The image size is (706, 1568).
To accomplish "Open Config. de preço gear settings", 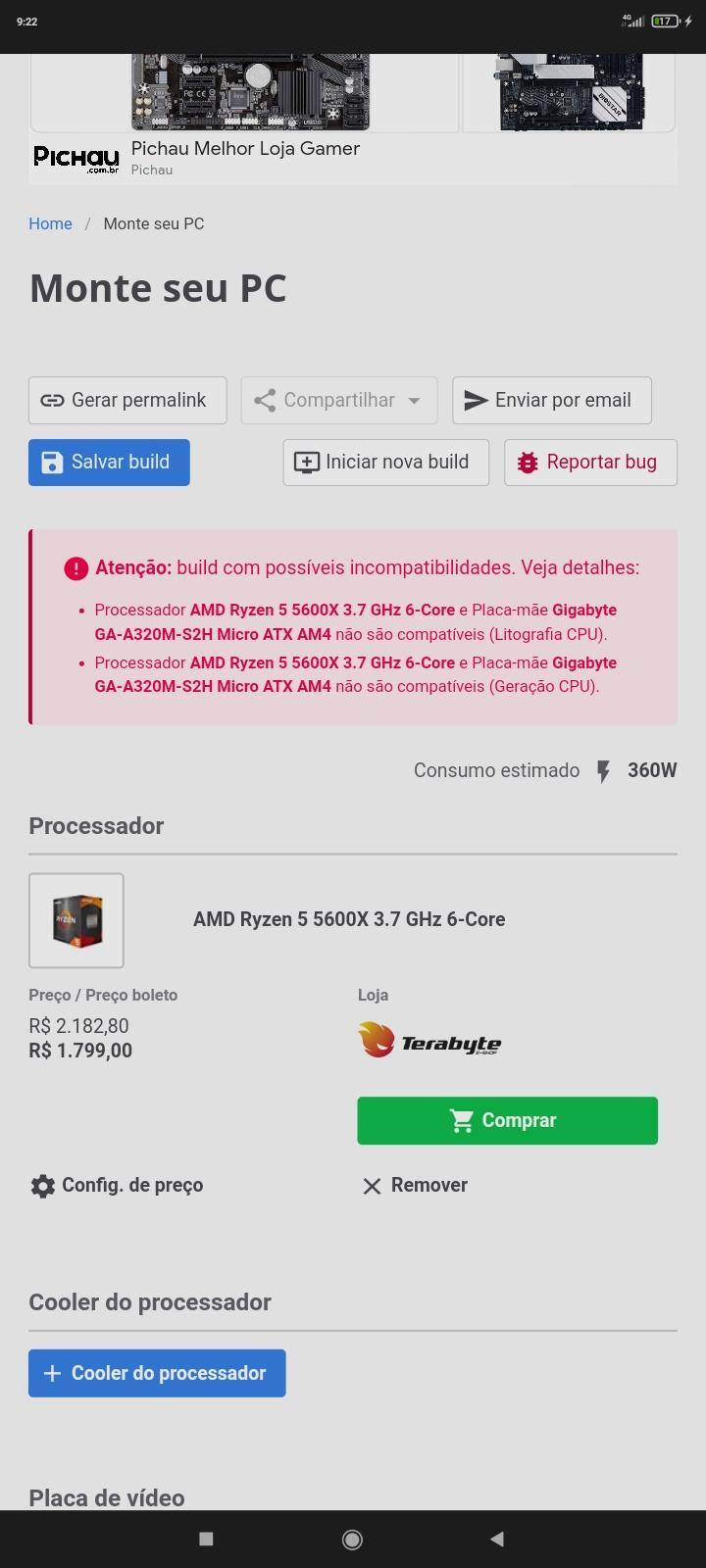I will tap(117, 1186).
